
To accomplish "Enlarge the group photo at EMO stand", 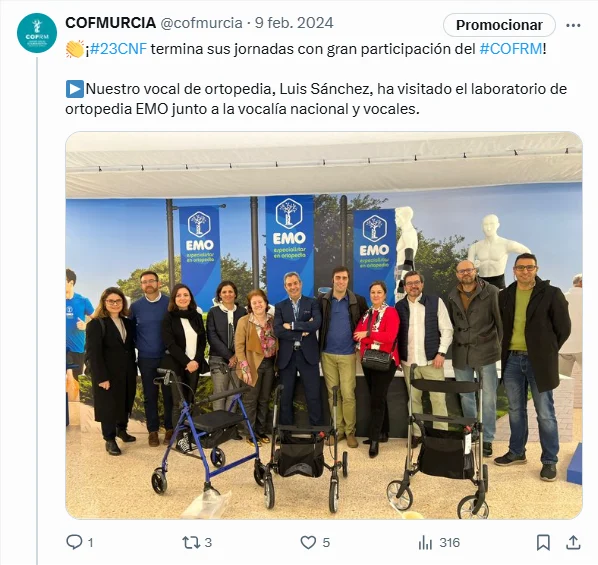I will point(324,325).
